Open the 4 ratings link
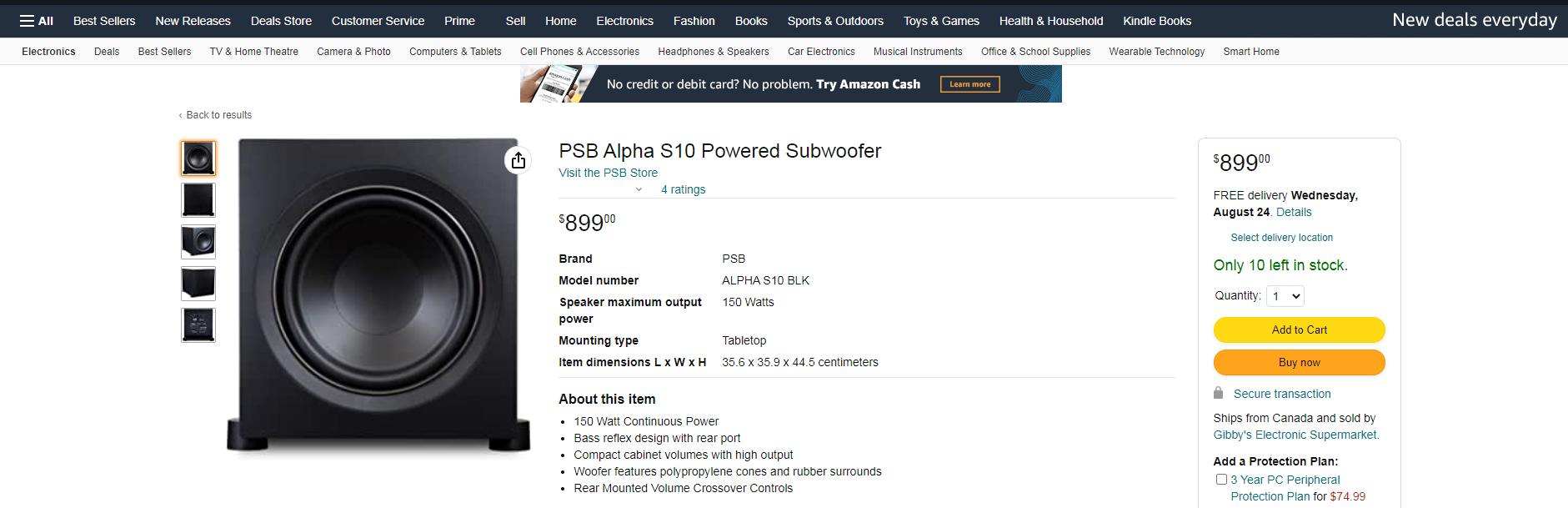The width and height of the screenshot is (1568, 508). tap(683, 189)
